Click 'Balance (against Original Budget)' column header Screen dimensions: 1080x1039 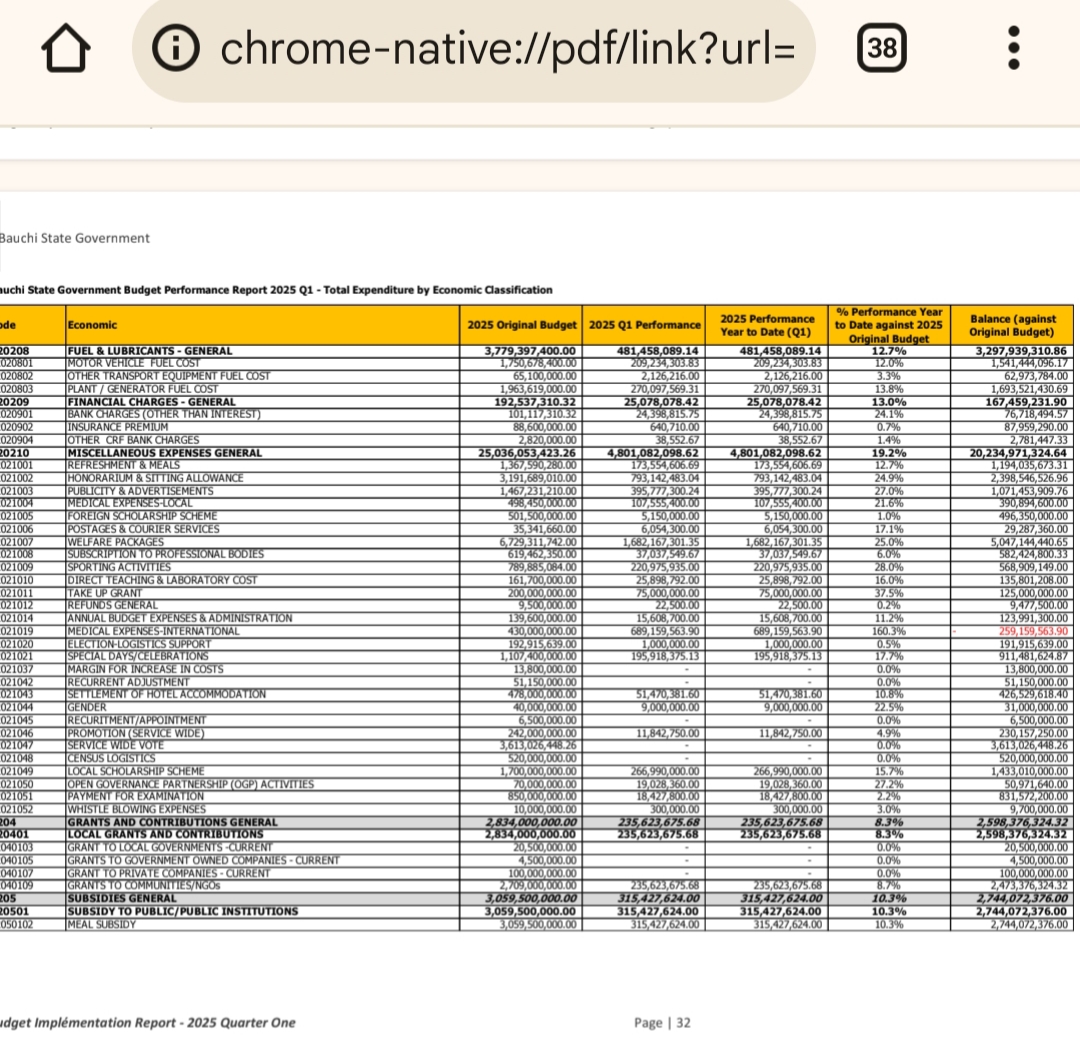click(x=1012, y=325)
